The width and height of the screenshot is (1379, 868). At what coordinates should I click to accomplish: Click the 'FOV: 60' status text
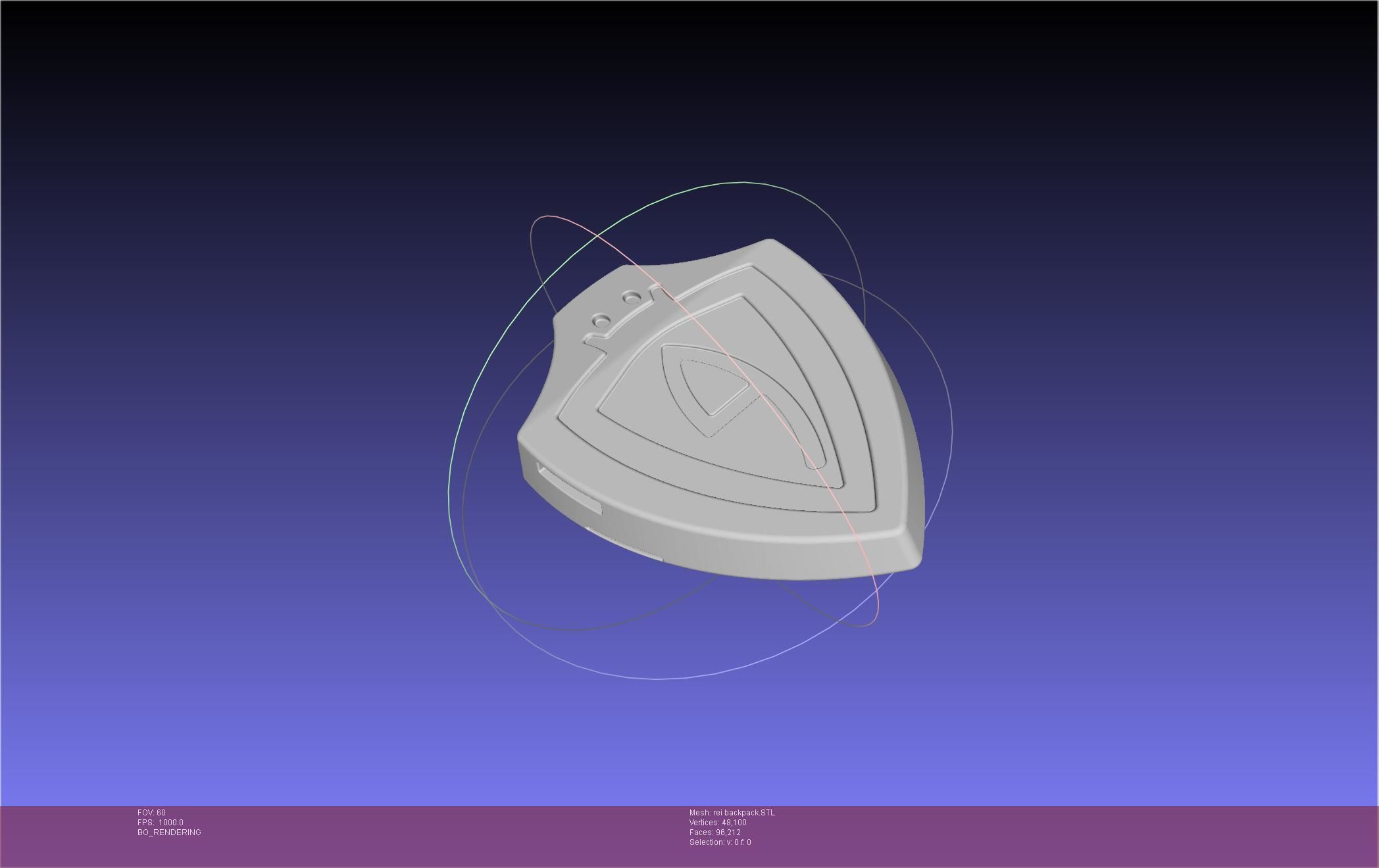coord(151,813)
